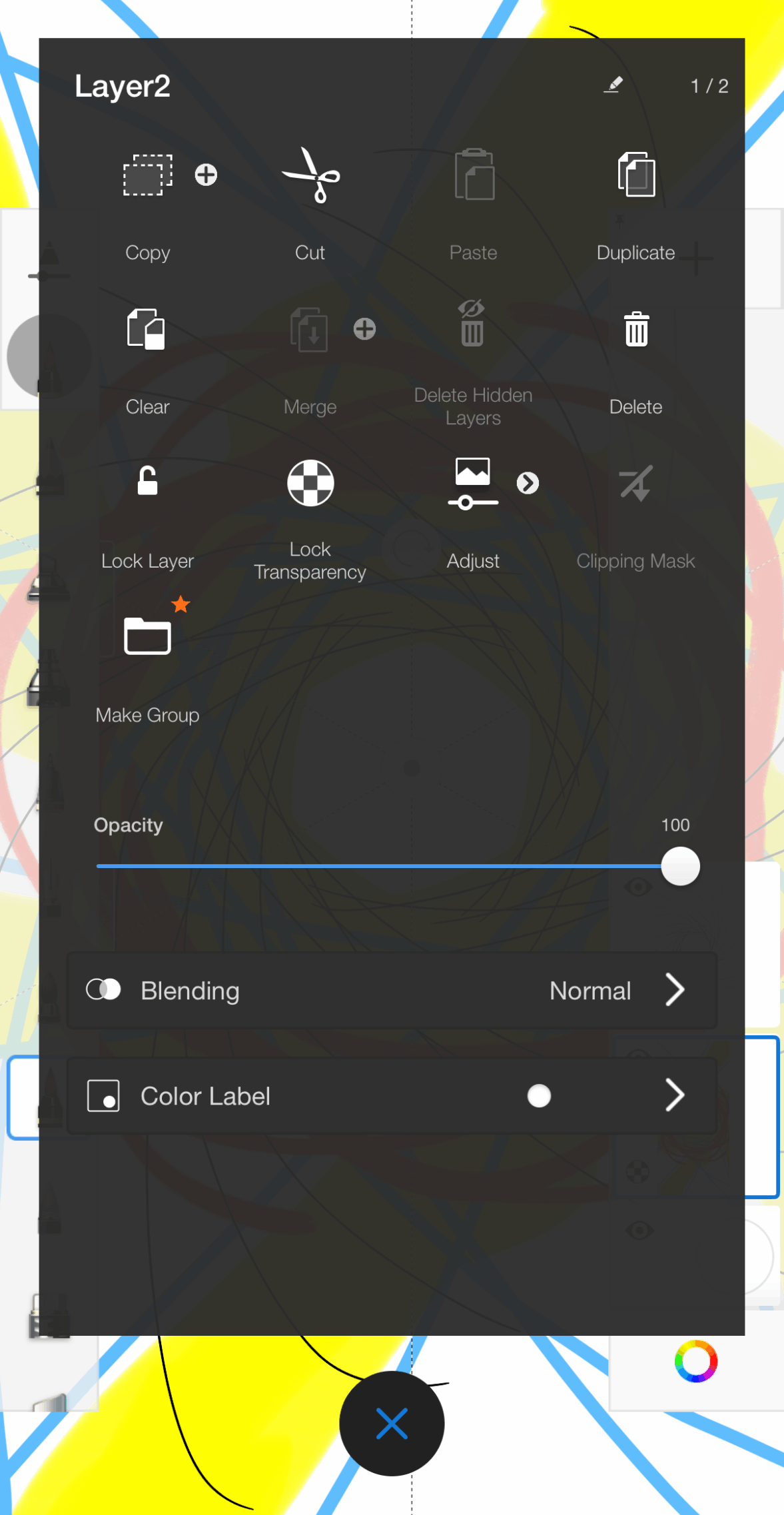Toggle the Clipping Mask icon
The height and width of the screenshot is (1515, 784).
point(635,483)
